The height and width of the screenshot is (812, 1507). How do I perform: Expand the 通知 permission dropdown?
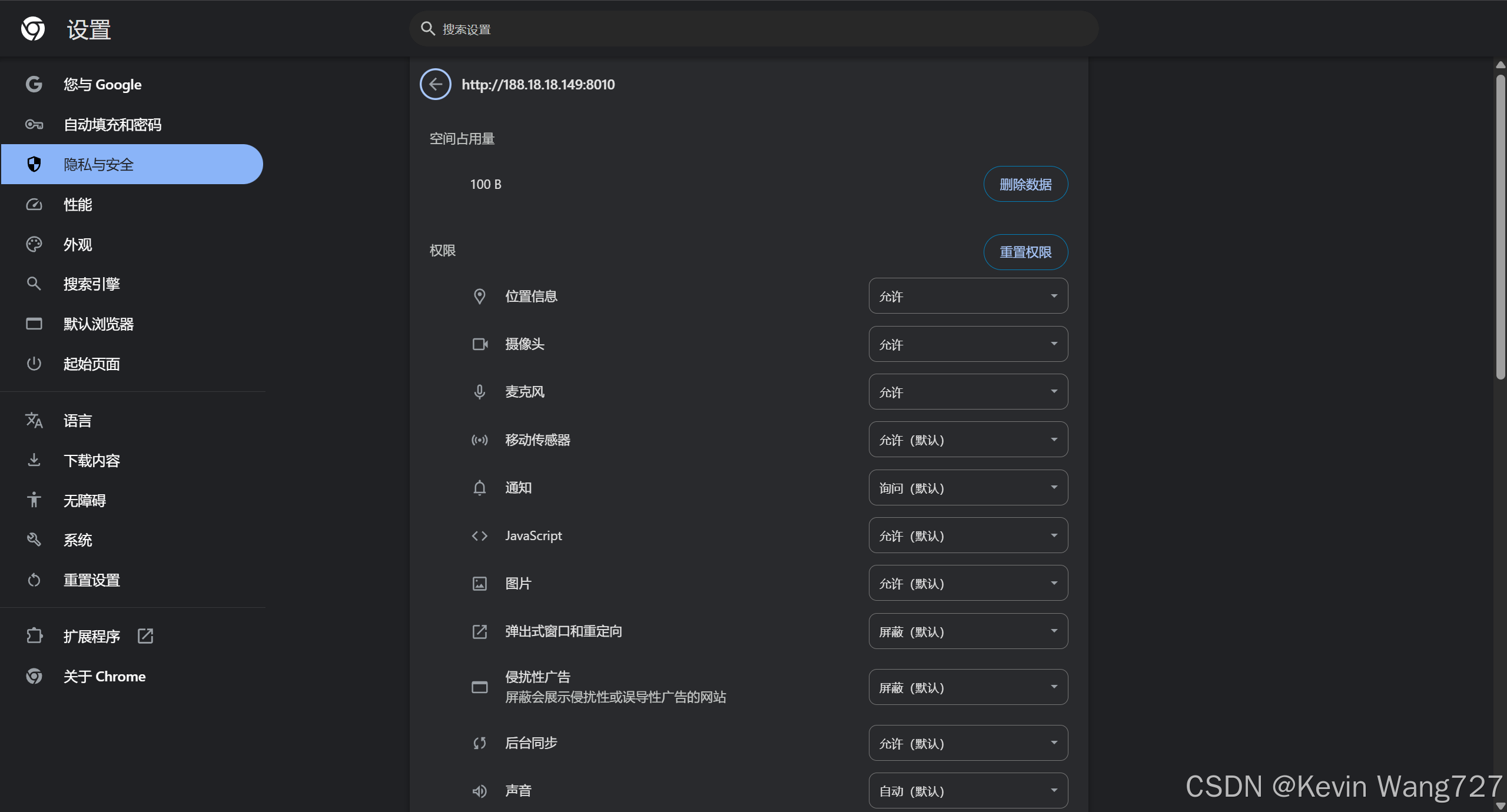[968, 488]
